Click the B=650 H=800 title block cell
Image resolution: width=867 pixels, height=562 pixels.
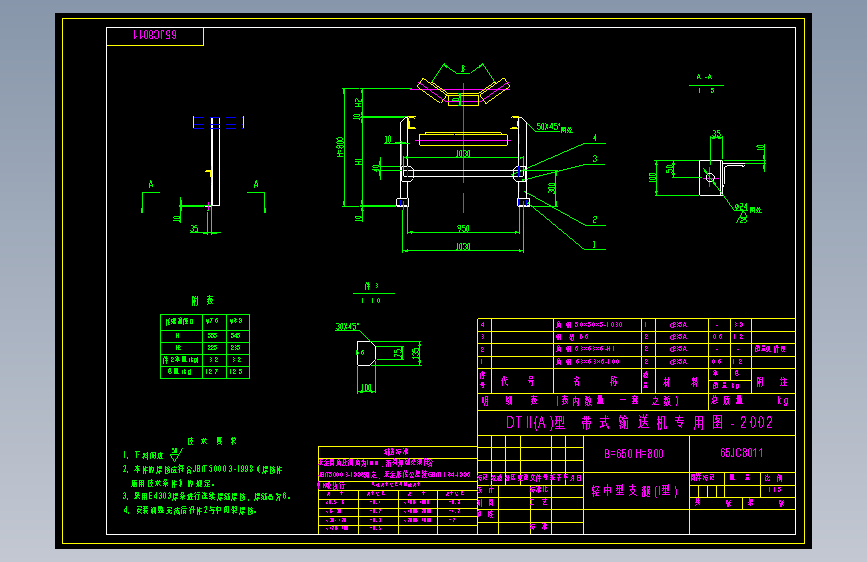click(634, 454)
